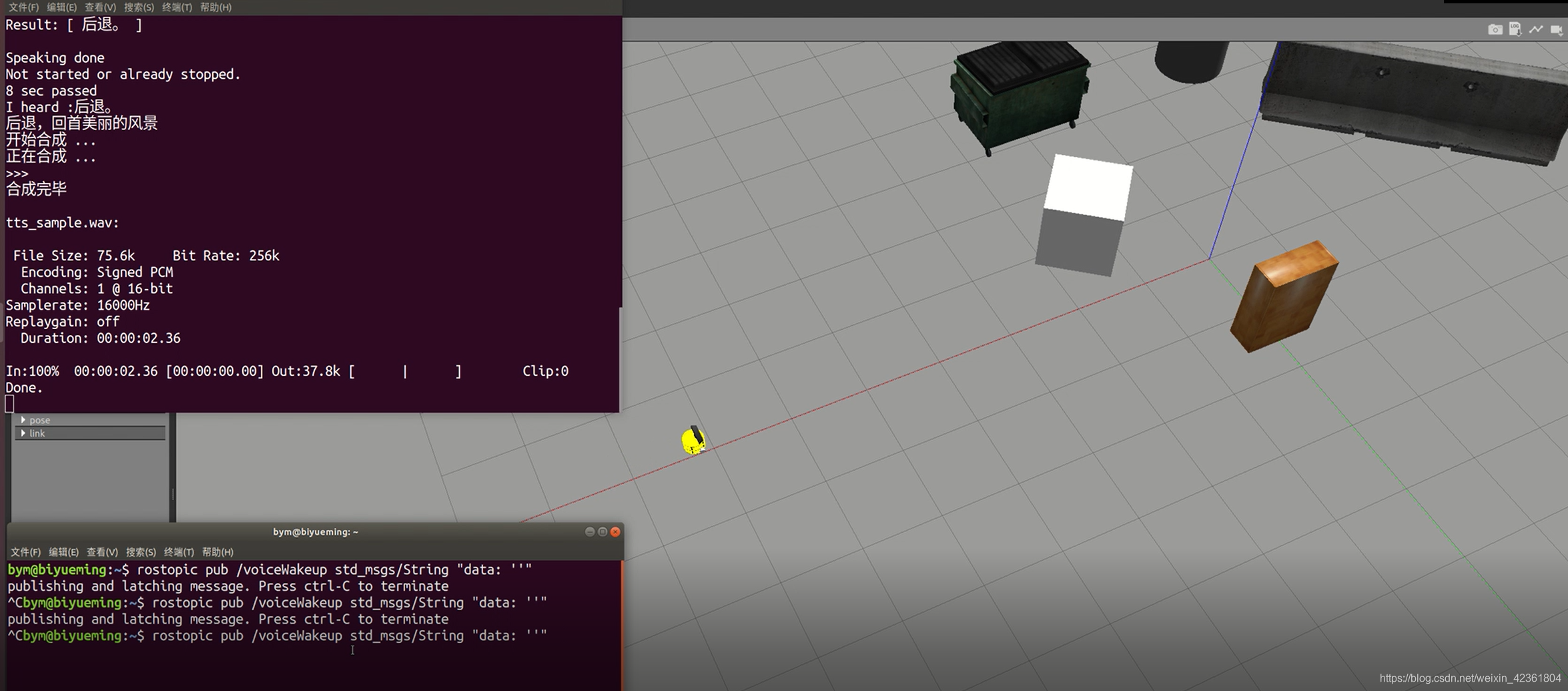Maximize the bym@biyueming terminal window
This screenshot has height=691, width=1568.
(603, 532)
